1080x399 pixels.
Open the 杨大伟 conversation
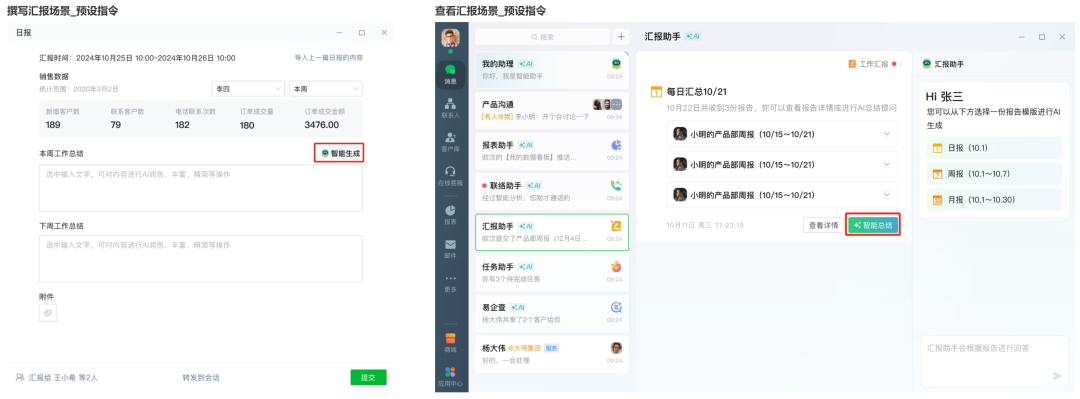tap(552, 354)
